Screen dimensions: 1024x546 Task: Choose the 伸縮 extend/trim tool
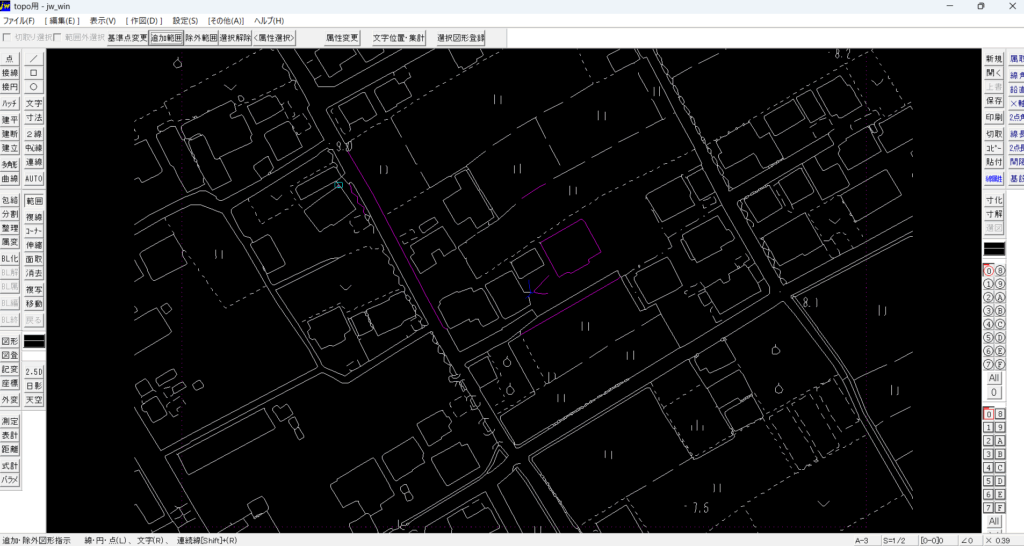tap(34, 245)
